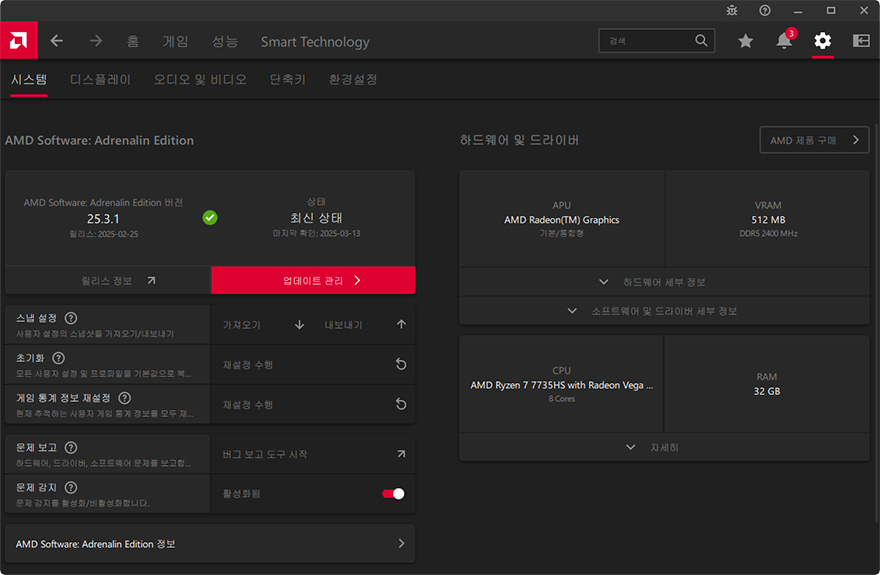Click the 릴리스: 2025-02-25 date text
880x575 pixels.
103,234
